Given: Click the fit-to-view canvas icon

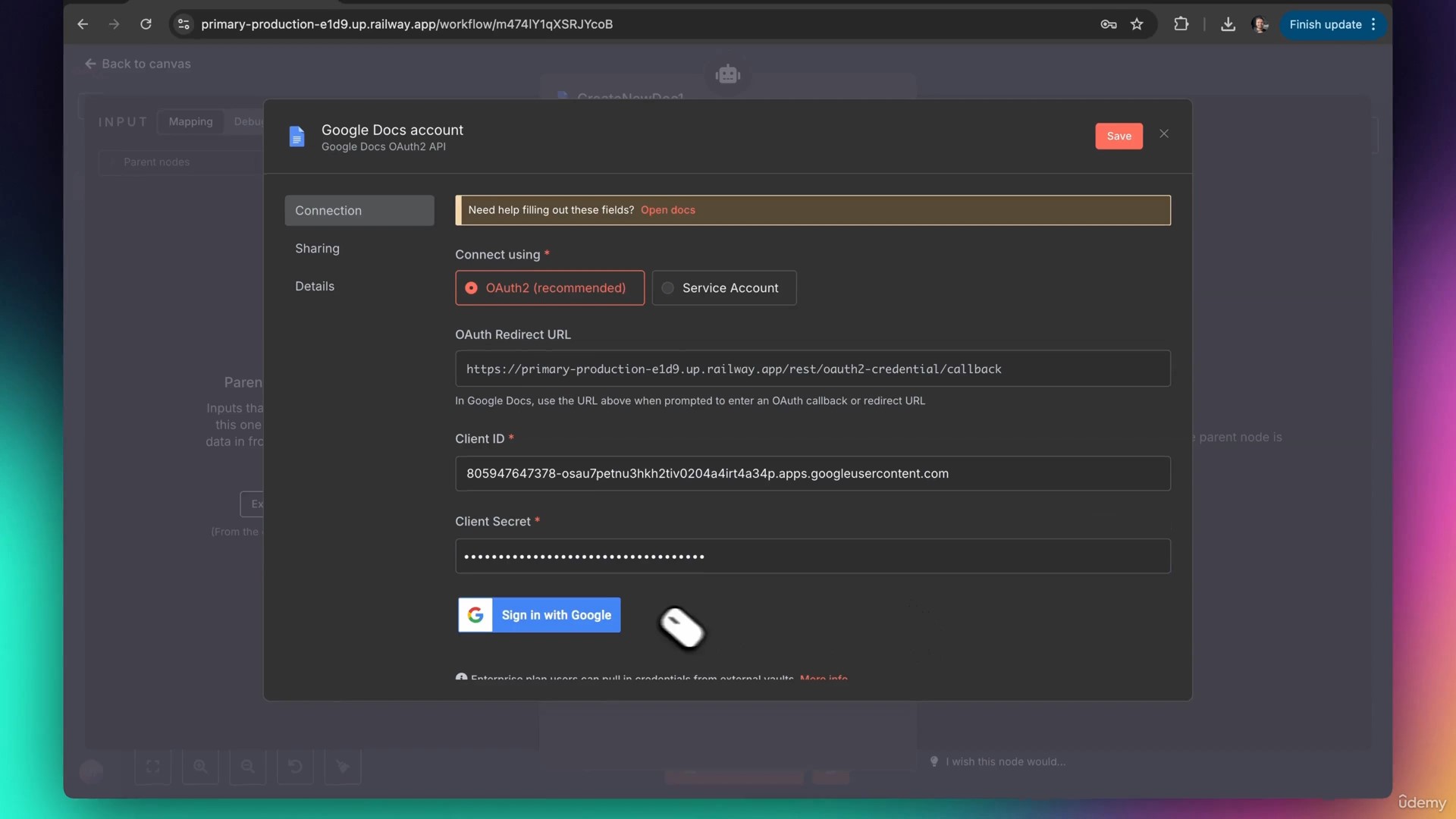Looking at the screenshot, I should pyautogui.click(x=153, y=767).
